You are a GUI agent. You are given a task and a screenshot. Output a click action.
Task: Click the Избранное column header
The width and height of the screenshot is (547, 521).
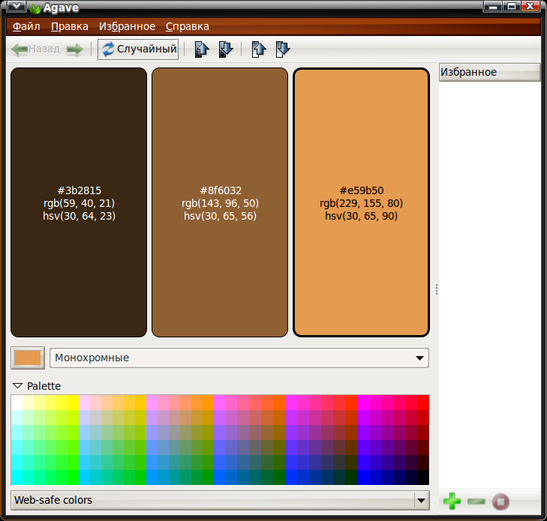pyautogui.click(x=489, y=72)
